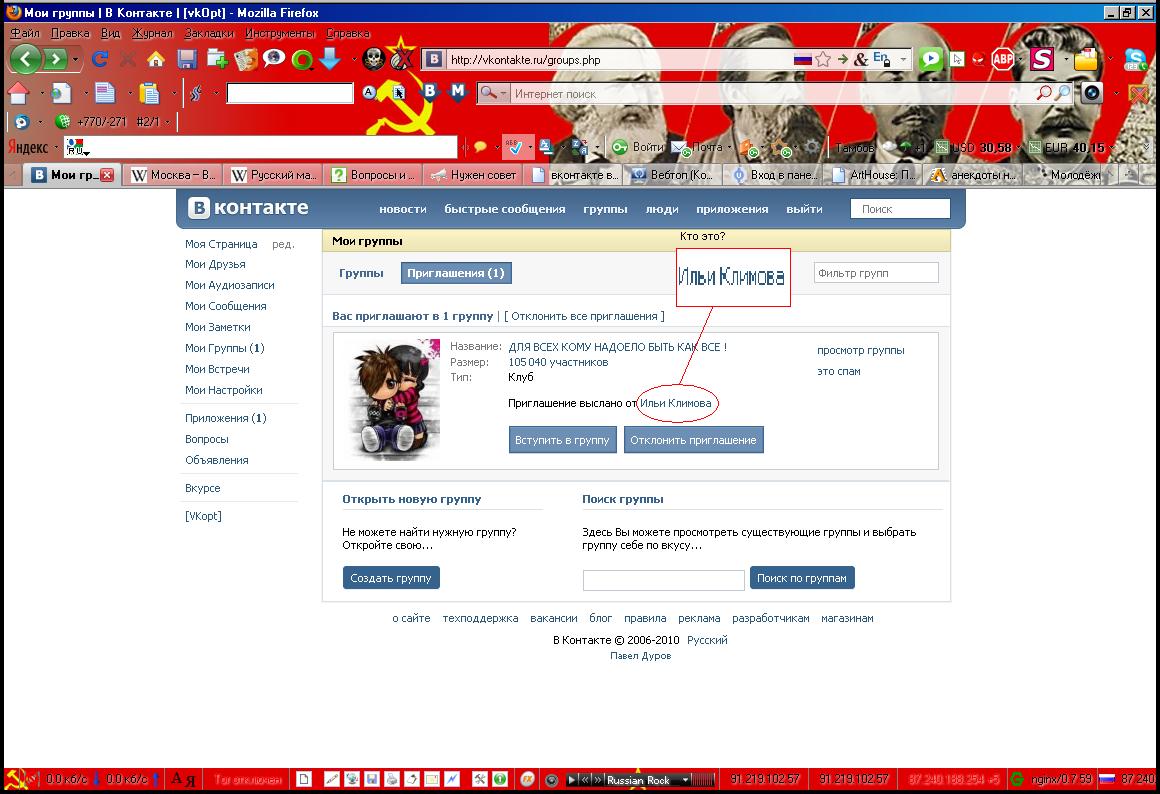Focus the VK header Поиск field

click(900, 209)
